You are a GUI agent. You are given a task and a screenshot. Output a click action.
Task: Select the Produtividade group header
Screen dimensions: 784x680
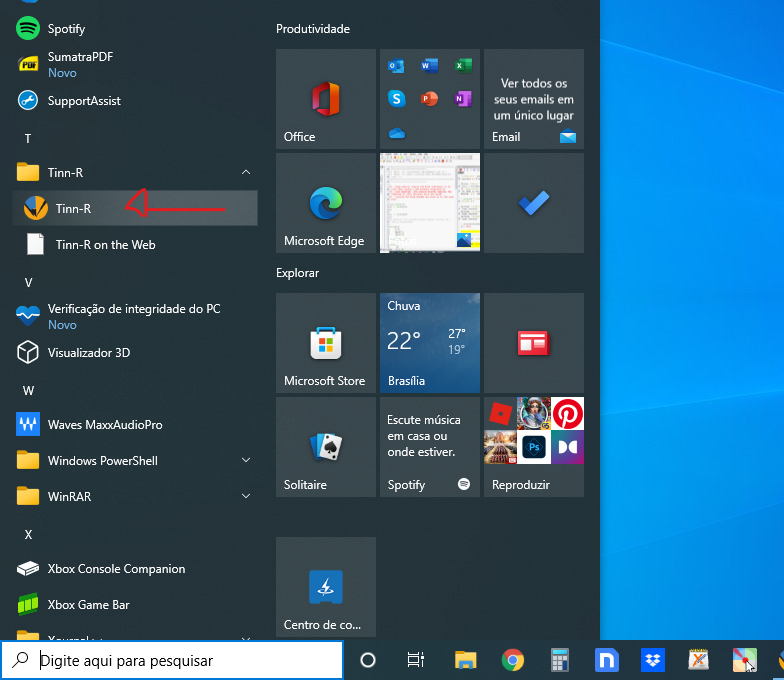coord(313,29)
